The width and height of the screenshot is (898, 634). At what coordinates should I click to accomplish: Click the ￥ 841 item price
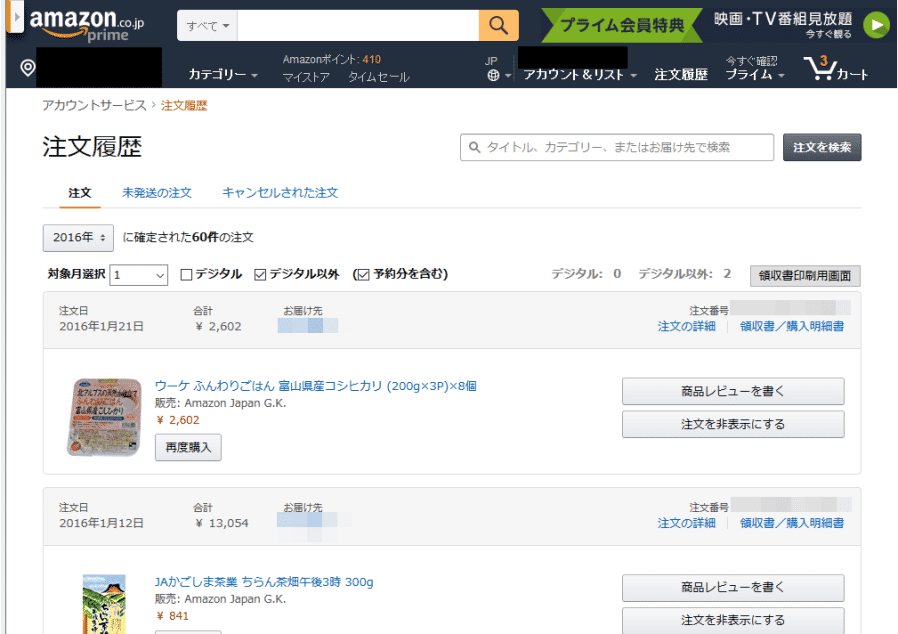coord(172,616)
